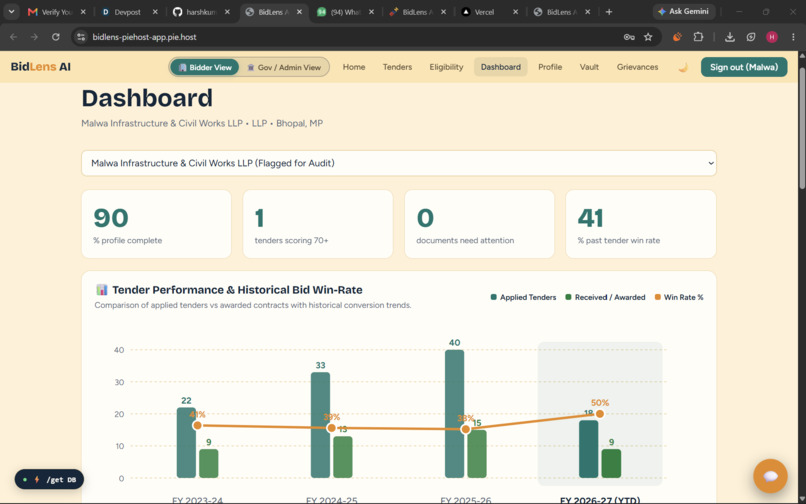Click the address bar URL field
The height and width of the screenshot is (504, 806).
pos(355,37)
